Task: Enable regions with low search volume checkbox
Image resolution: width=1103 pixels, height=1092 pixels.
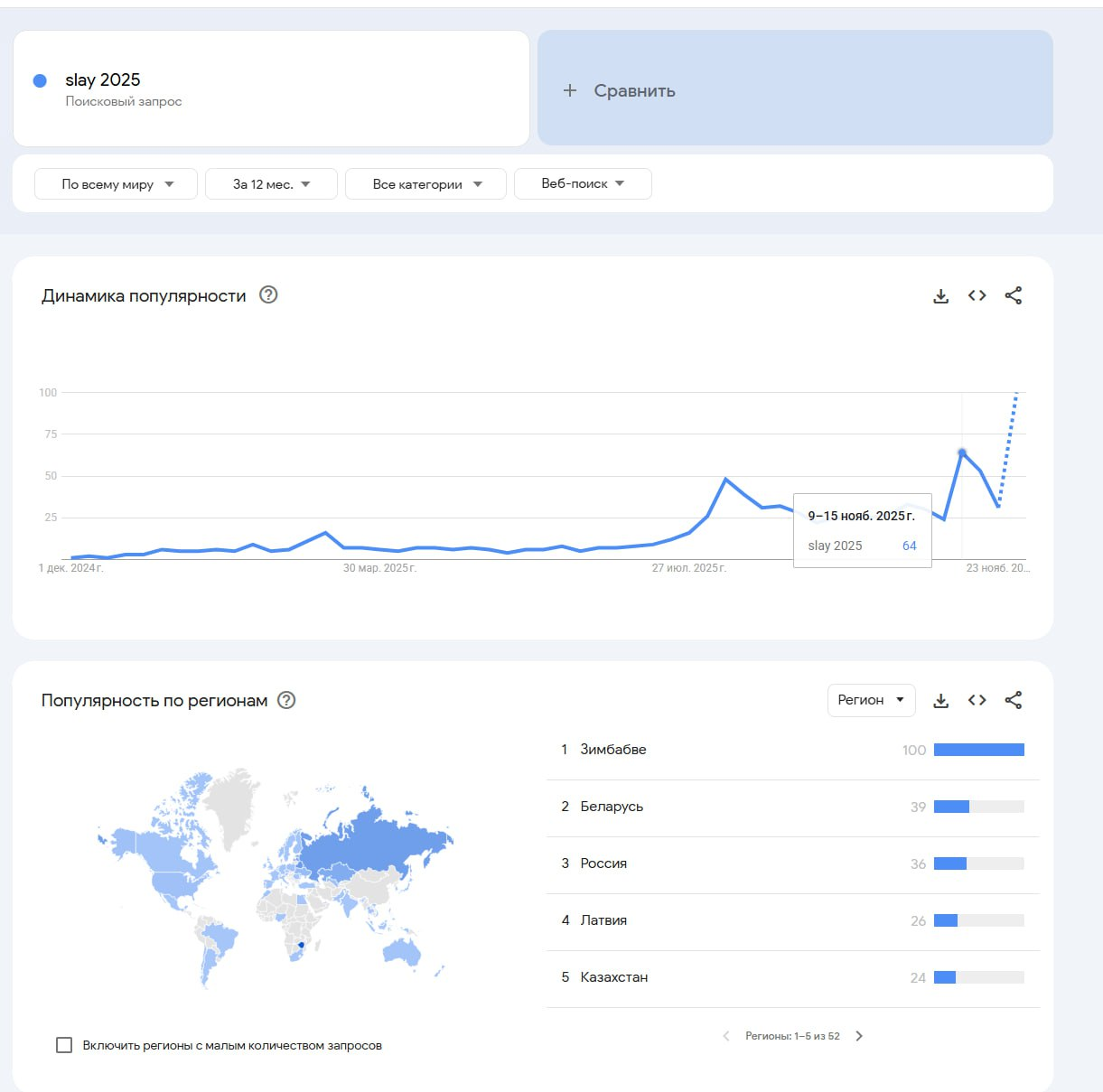Action: click(x=64, y=1045)
